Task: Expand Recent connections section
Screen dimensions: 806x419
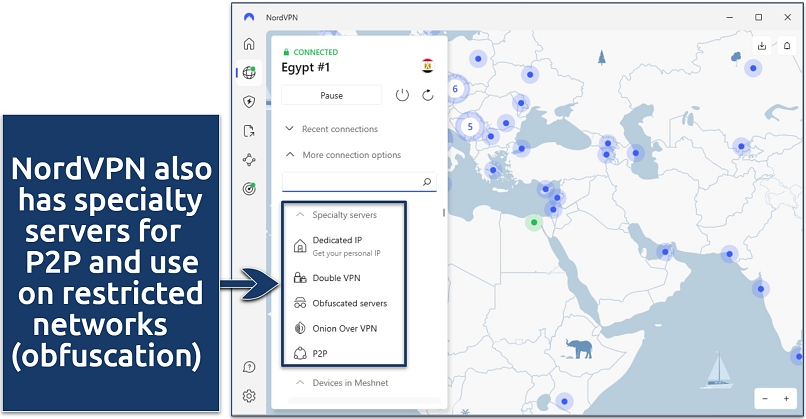Action: 332,129
